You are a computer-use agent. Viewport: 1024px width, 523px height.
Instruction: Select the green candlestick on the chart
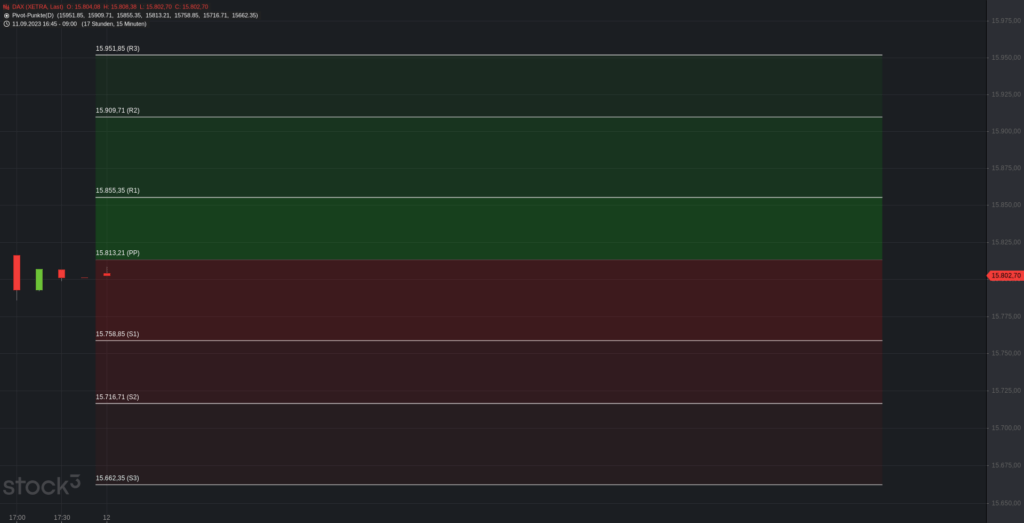[39, 279]
